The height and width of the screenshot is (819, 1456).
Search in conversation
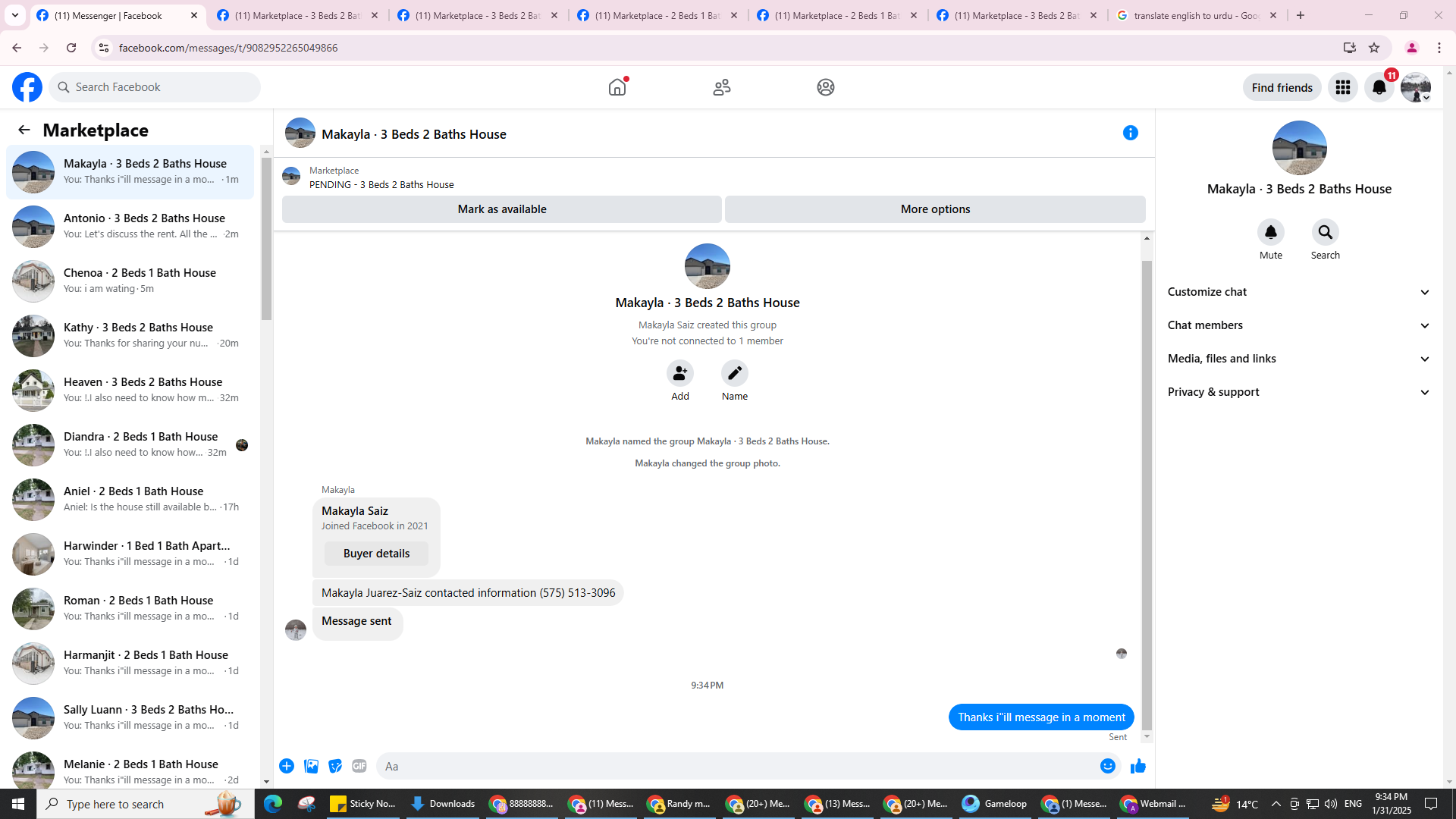(1326, 232)
